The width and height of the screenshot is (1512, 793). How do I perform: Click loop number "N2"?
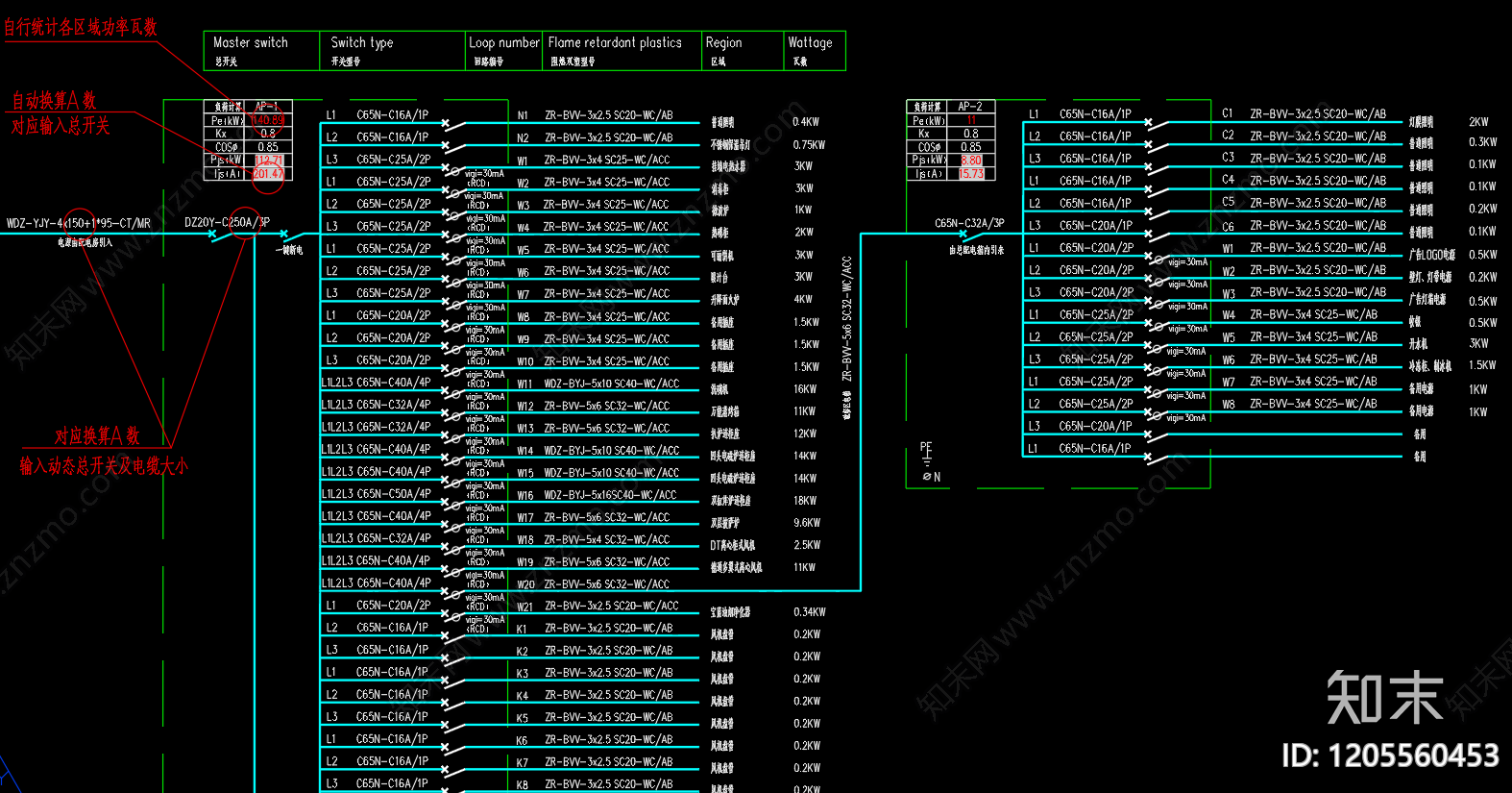pyautogui.click(x=523, y=138)
